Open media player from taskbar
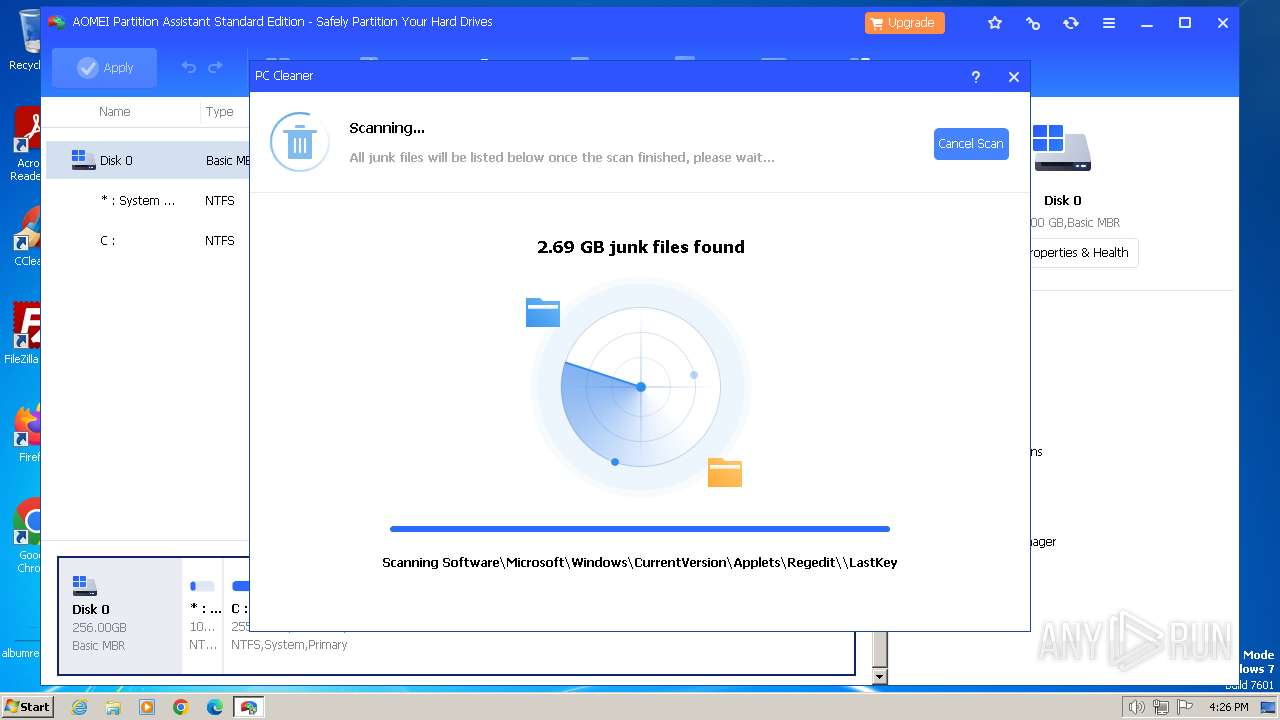 [x=147, y=707]
